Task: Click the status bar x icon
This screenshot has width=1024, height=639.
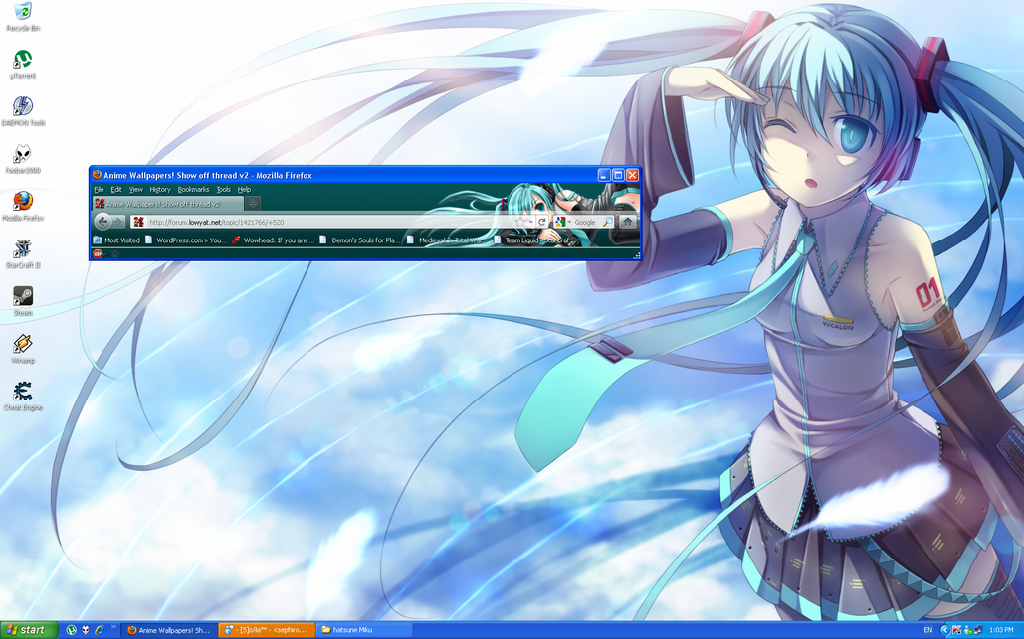Action: pyautogui.click(x=114, y=254)
